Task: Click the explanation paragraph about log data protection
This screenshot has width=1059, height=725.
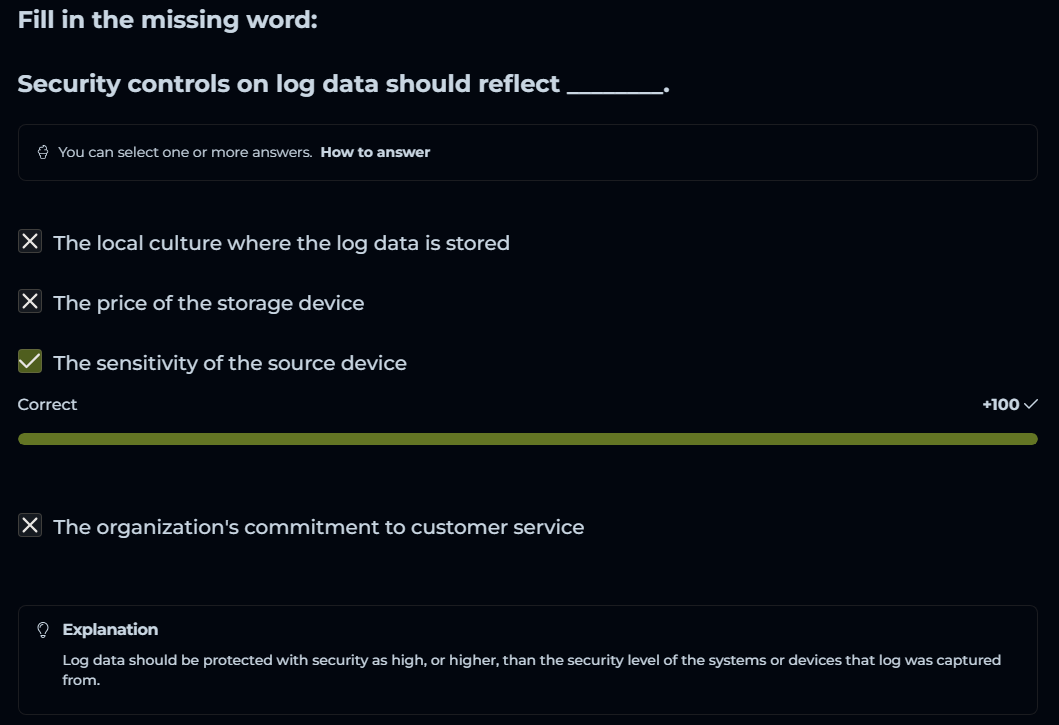Action: point(530,670)
